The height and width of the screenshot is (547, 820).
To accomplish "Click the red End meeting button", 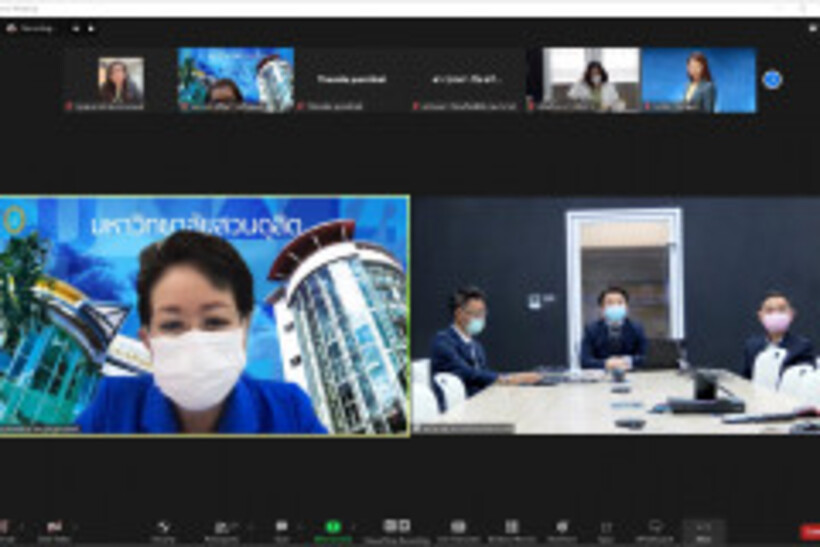I will pos(810,531).
